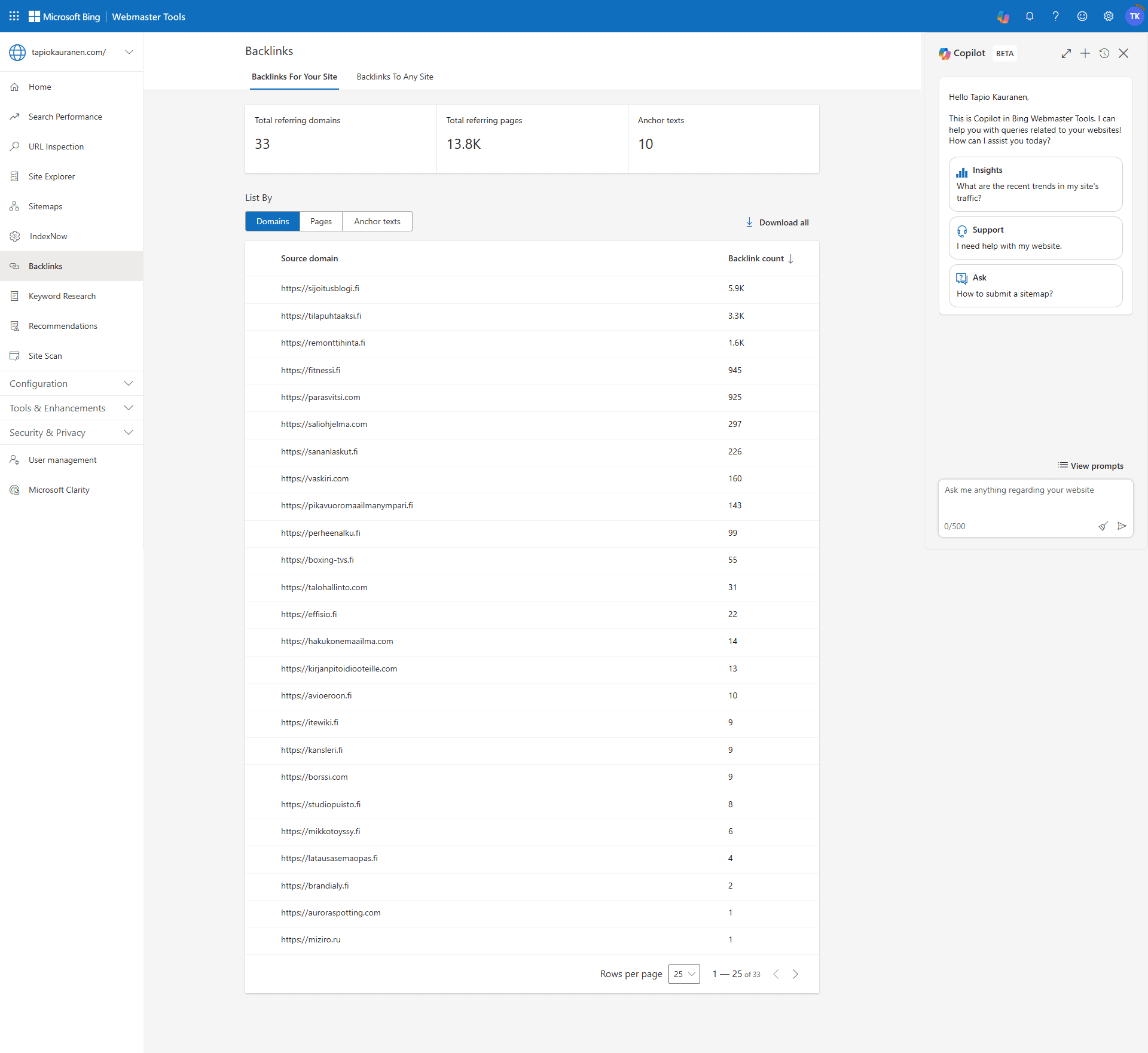The width and height of the screenshot is (1148, 1053).
Task: Open URL Inspection in sidebar
Action: [72, 146]
